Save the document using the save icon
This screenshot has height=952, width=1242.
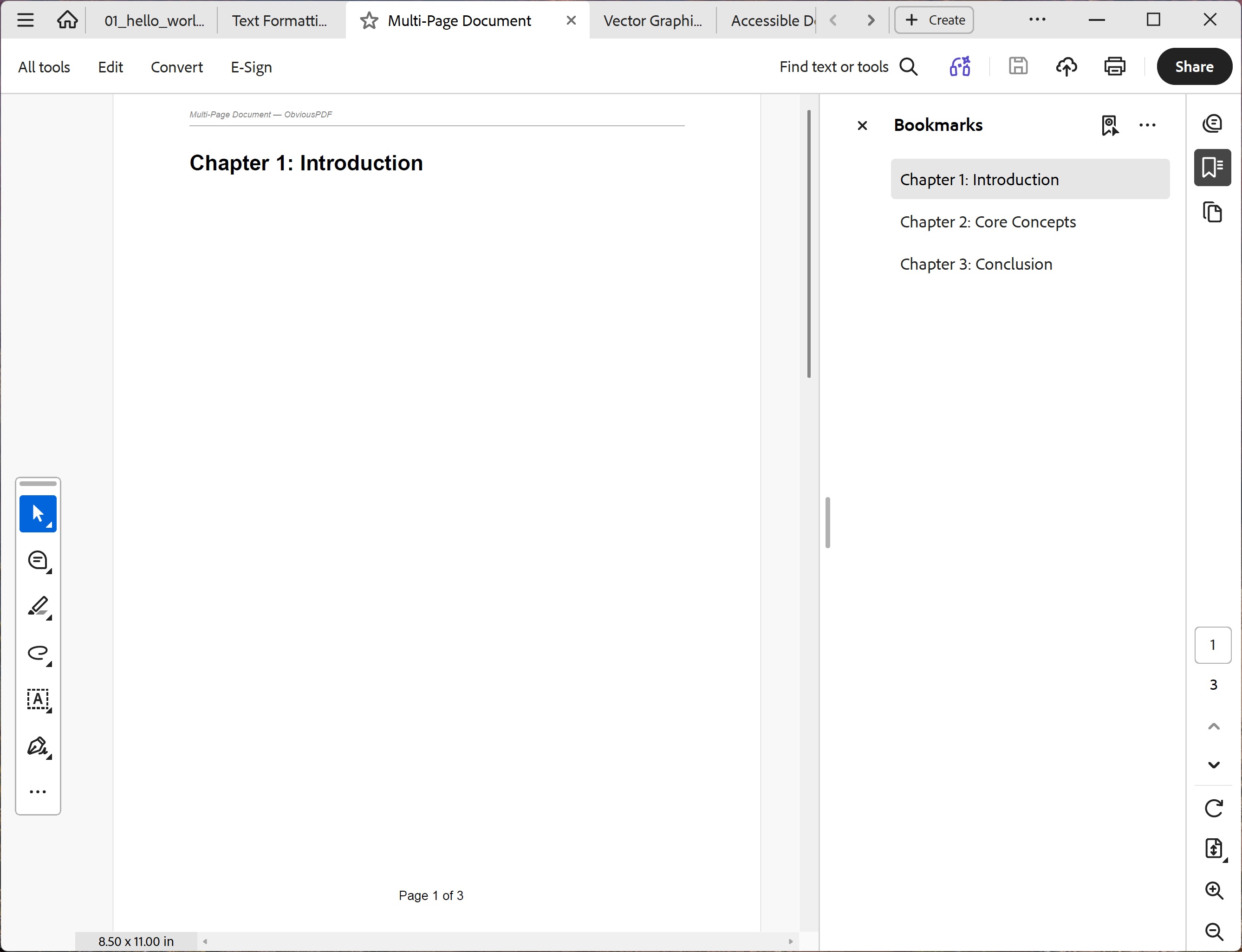[1018, 66]
